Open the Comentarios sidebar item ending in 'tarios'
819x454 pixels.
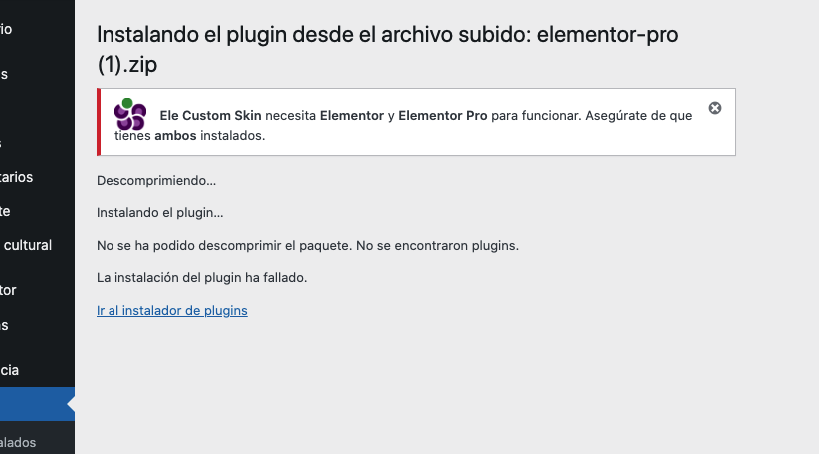point(17,177)
